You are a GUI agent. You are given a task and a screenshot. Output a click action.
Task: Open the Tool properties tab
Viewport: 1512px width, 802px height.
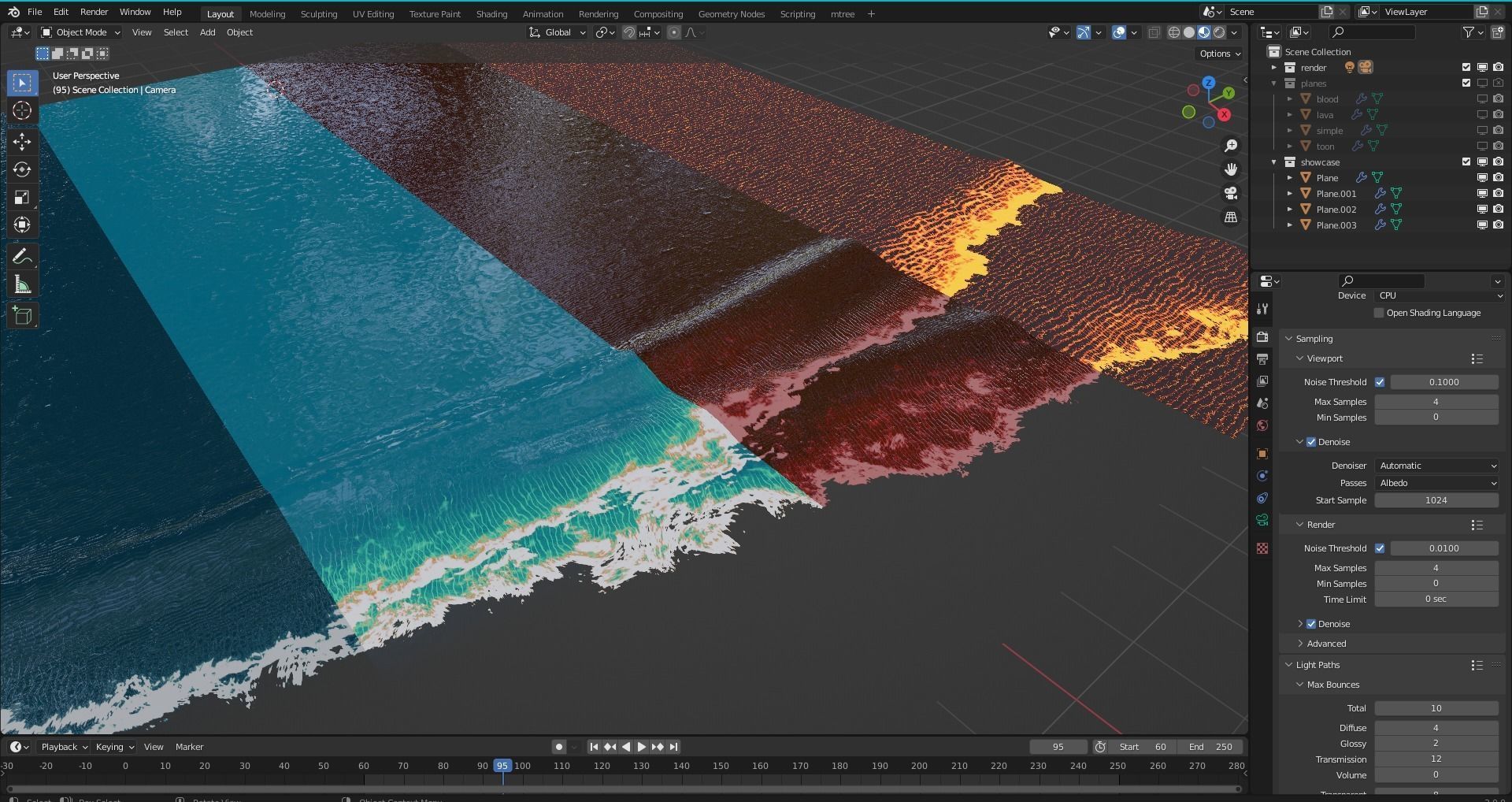pyautogui.click(x=1262, y=309)
